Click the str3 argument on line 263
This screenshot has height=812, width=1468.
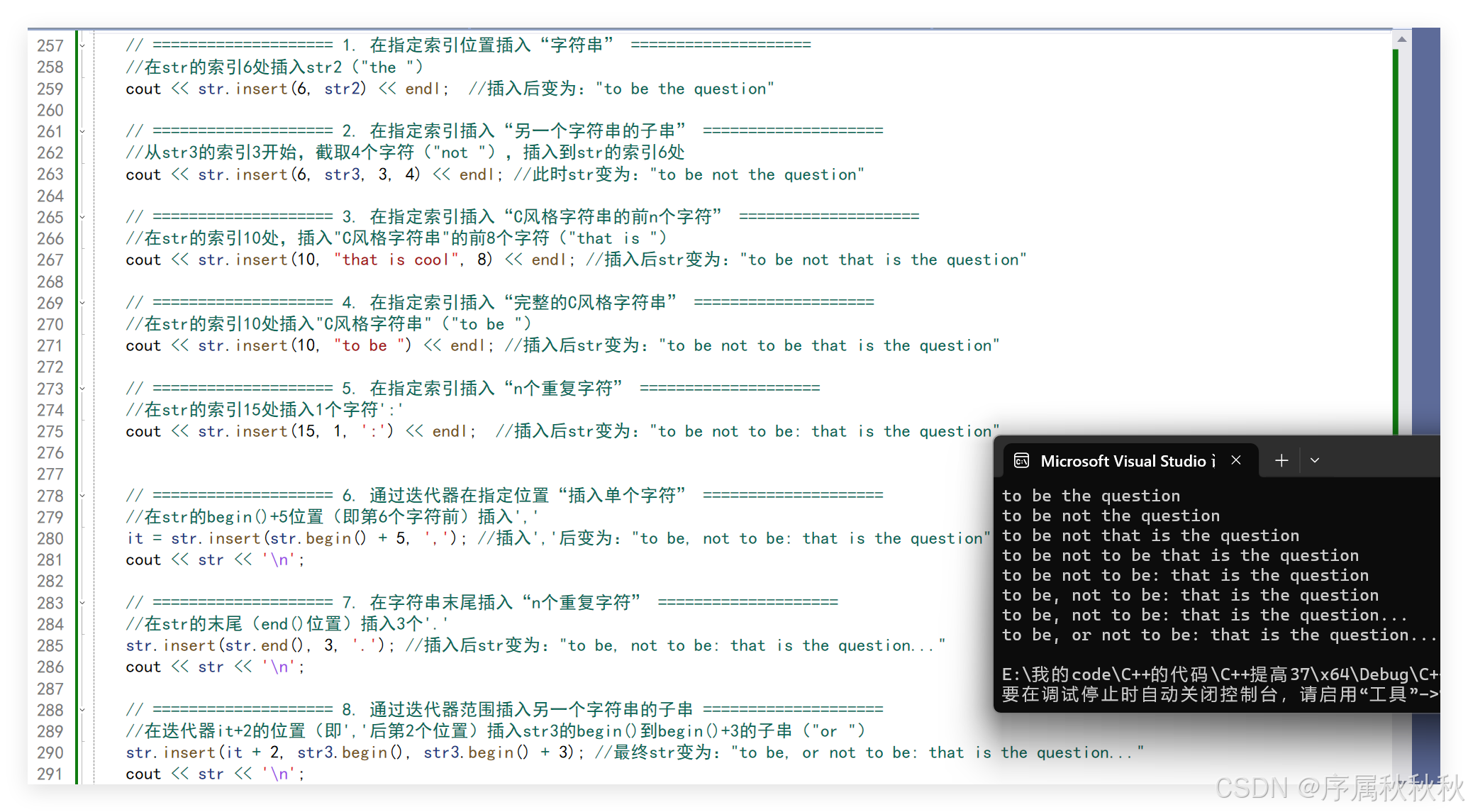pyautogui.click(x=343, y=174)
